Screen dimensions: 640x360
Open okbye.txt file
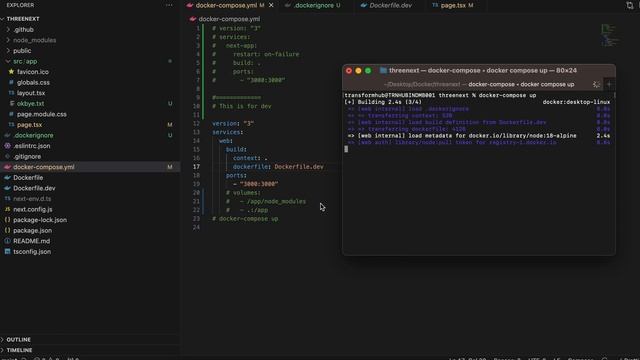pos(30,104)
